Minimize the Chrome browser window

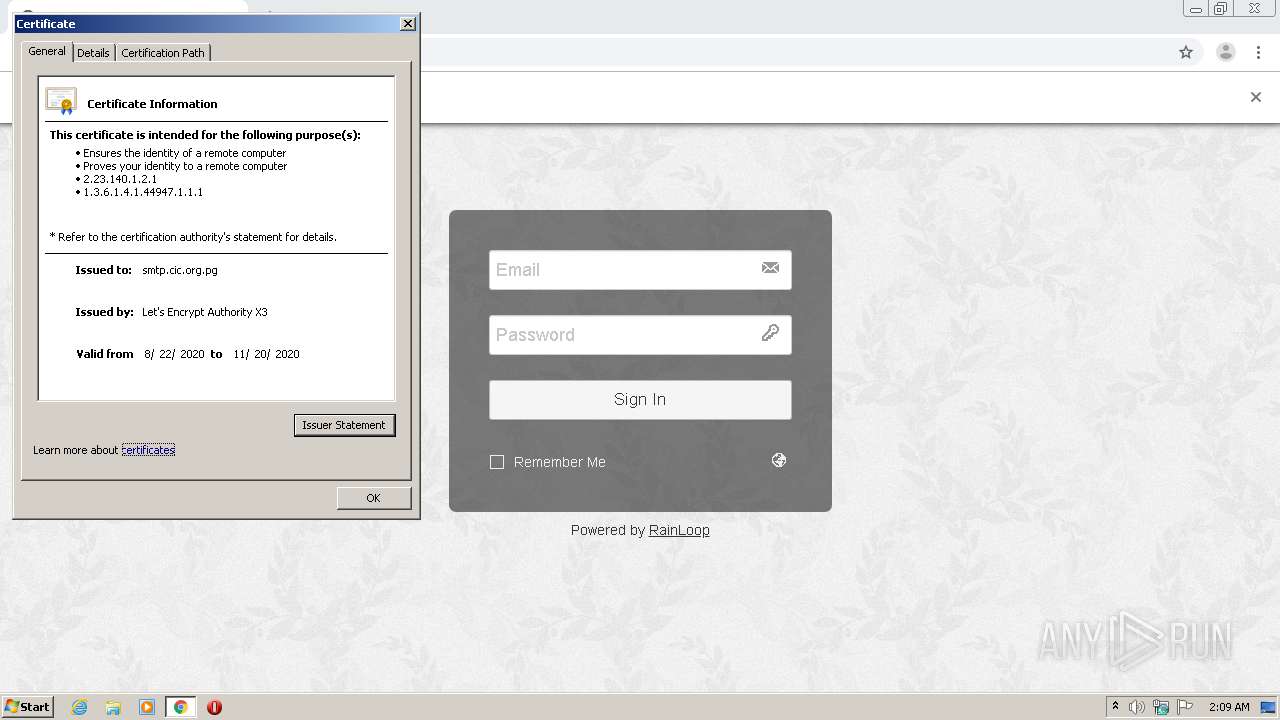pos(1196,9)
